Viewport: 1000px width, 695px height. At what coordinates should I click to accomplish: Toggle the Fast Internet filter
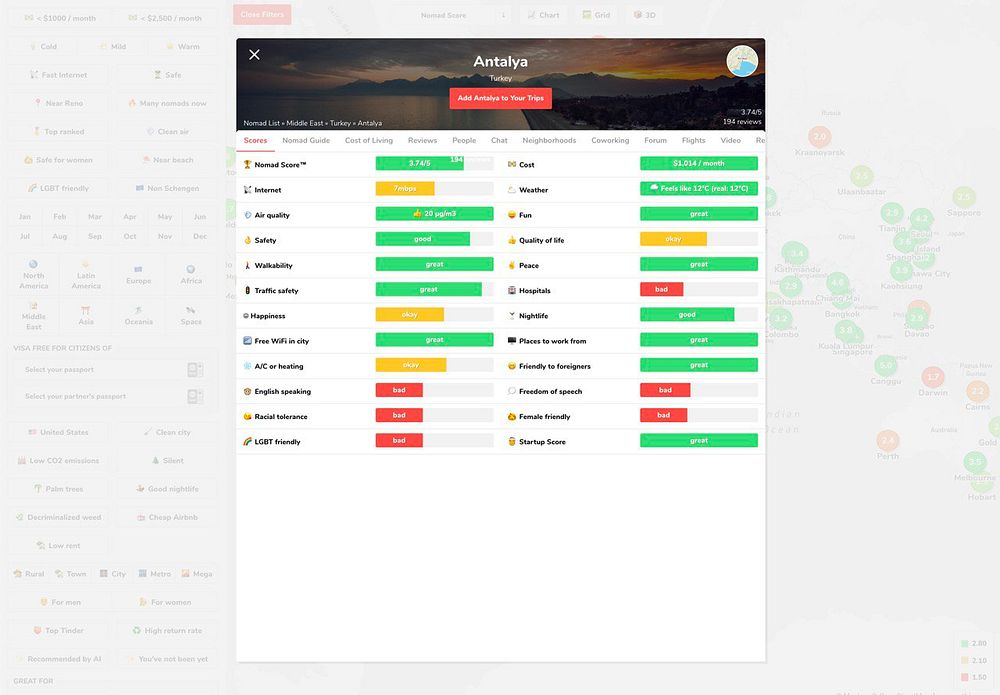58,75
